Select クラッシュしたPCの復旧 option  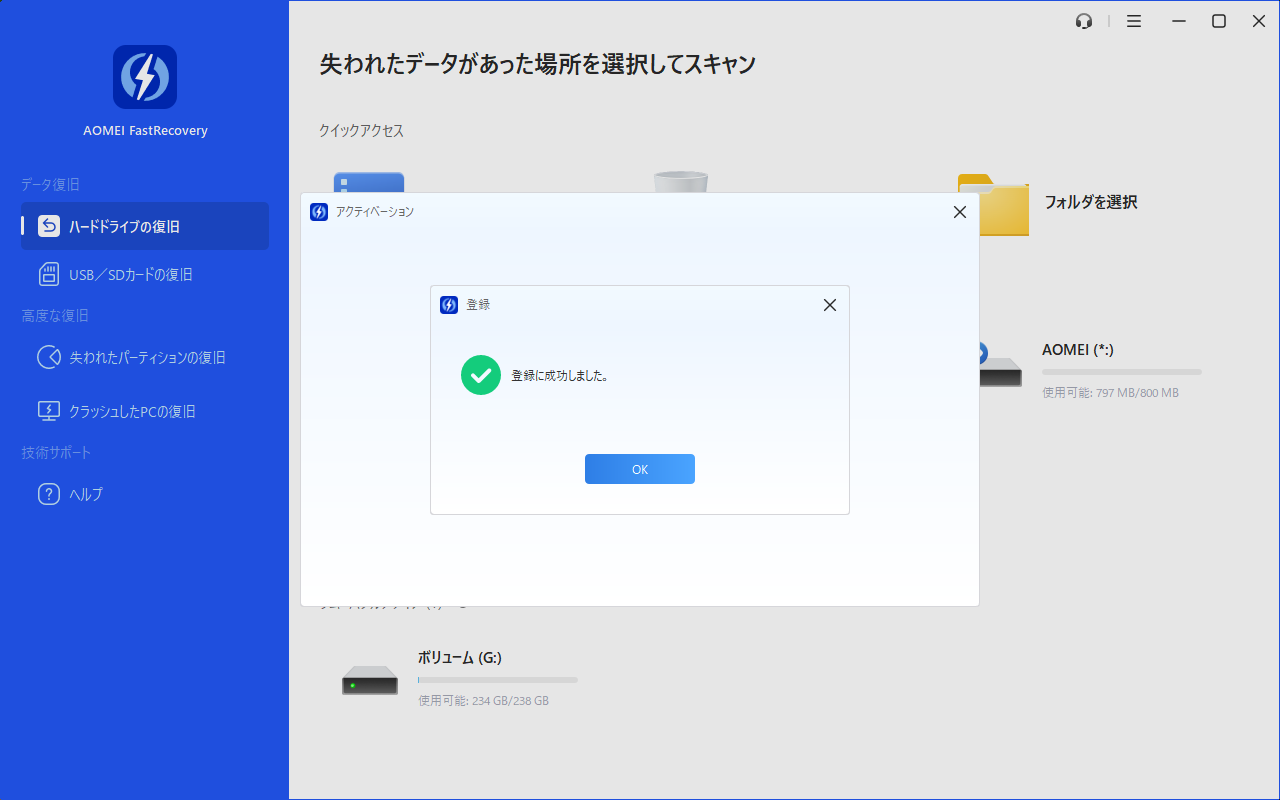click(132, 411)
